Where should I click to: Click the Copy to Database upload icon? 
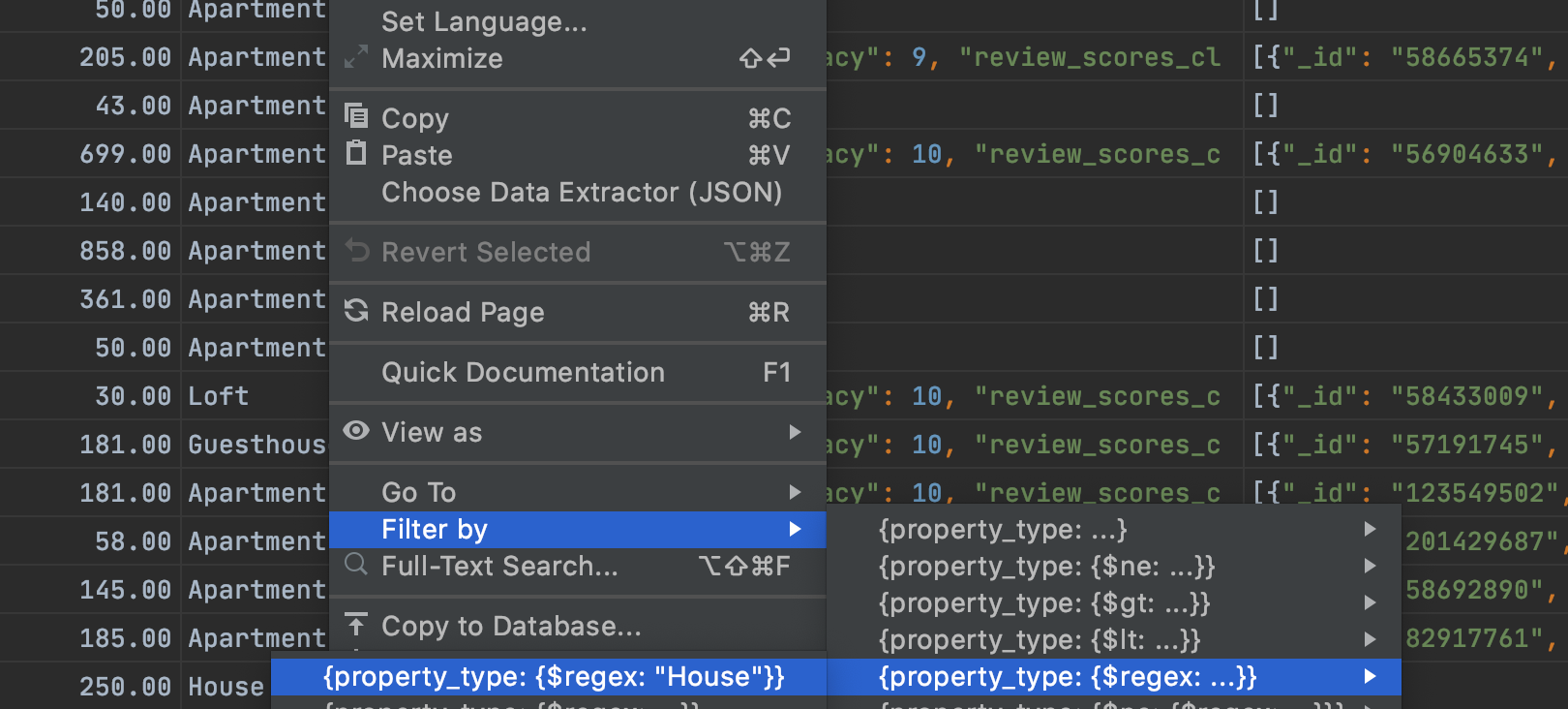356,625
